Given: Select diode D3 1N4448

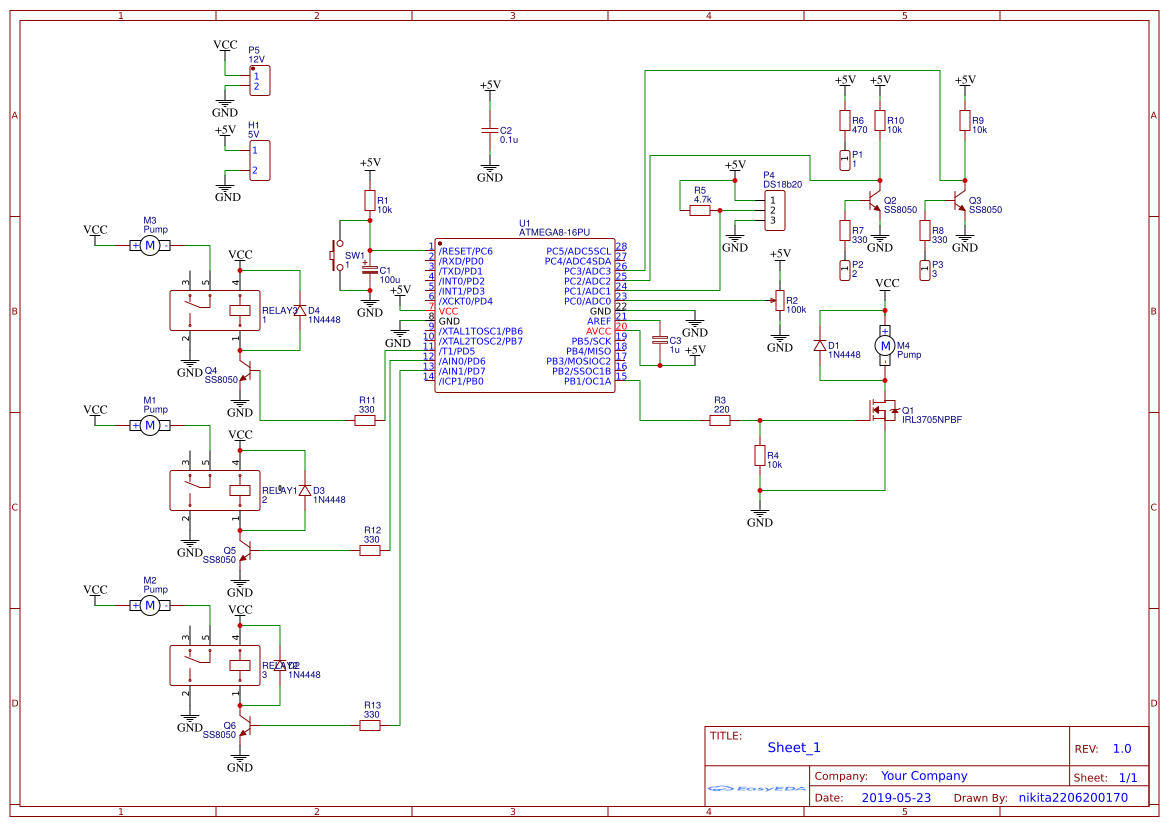Looking at the screenshot, I should click(x=304, y=490).
